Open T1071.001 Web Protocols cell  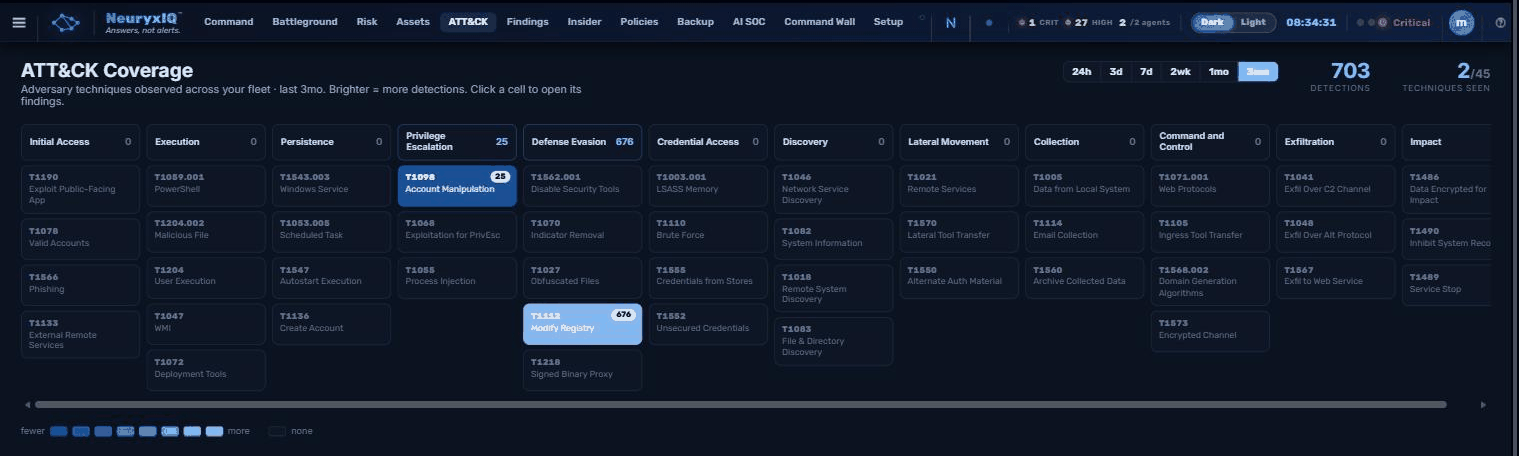point(1210,186)
